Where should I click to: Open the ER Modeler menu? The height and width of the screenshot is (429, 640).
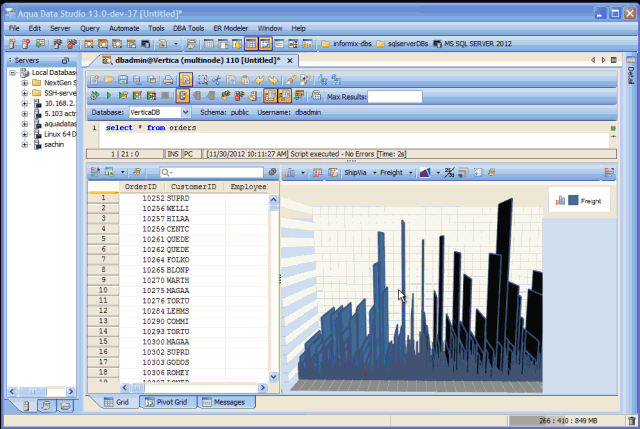pos(231,28)
